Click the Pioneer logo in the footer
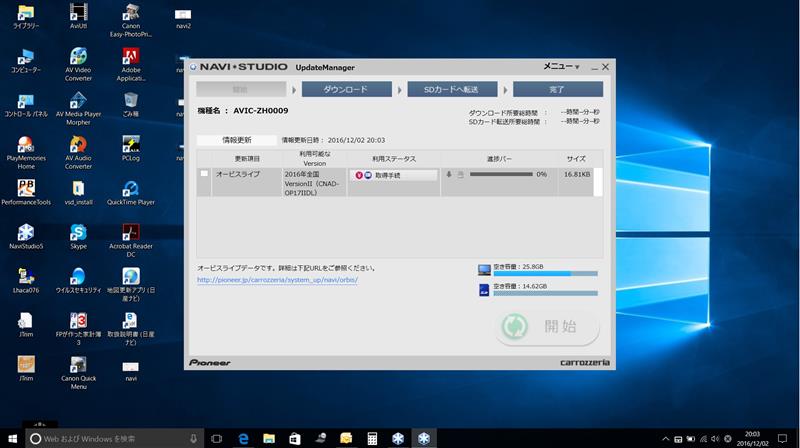Viewport: 800px width, 448px height. [210, 362]
